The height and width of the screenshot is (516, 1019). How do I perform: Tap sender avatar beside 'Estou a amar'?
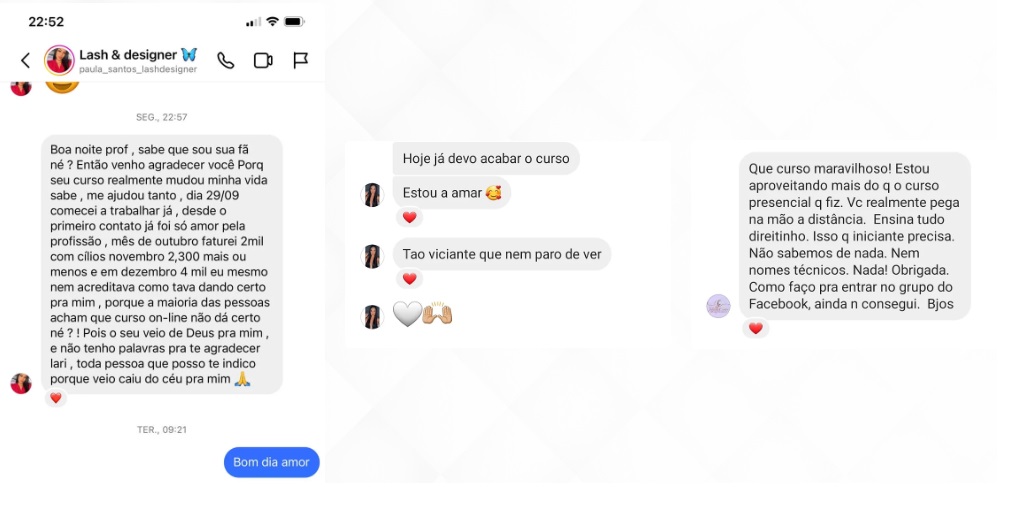pos(372,195)
